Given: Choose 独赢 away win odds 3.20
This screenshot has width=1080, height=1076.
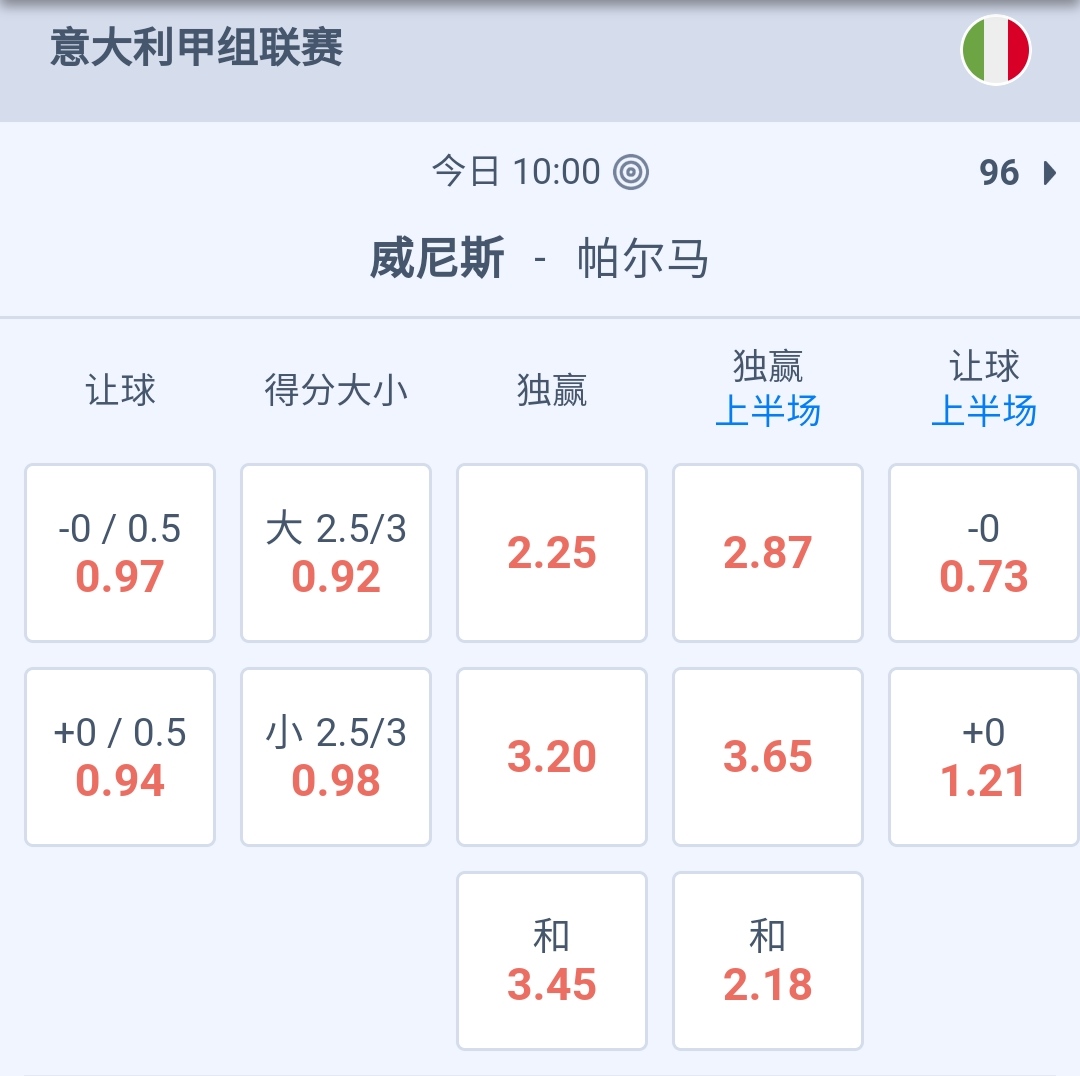Looking at the screenshot, I should click(552, 757).
